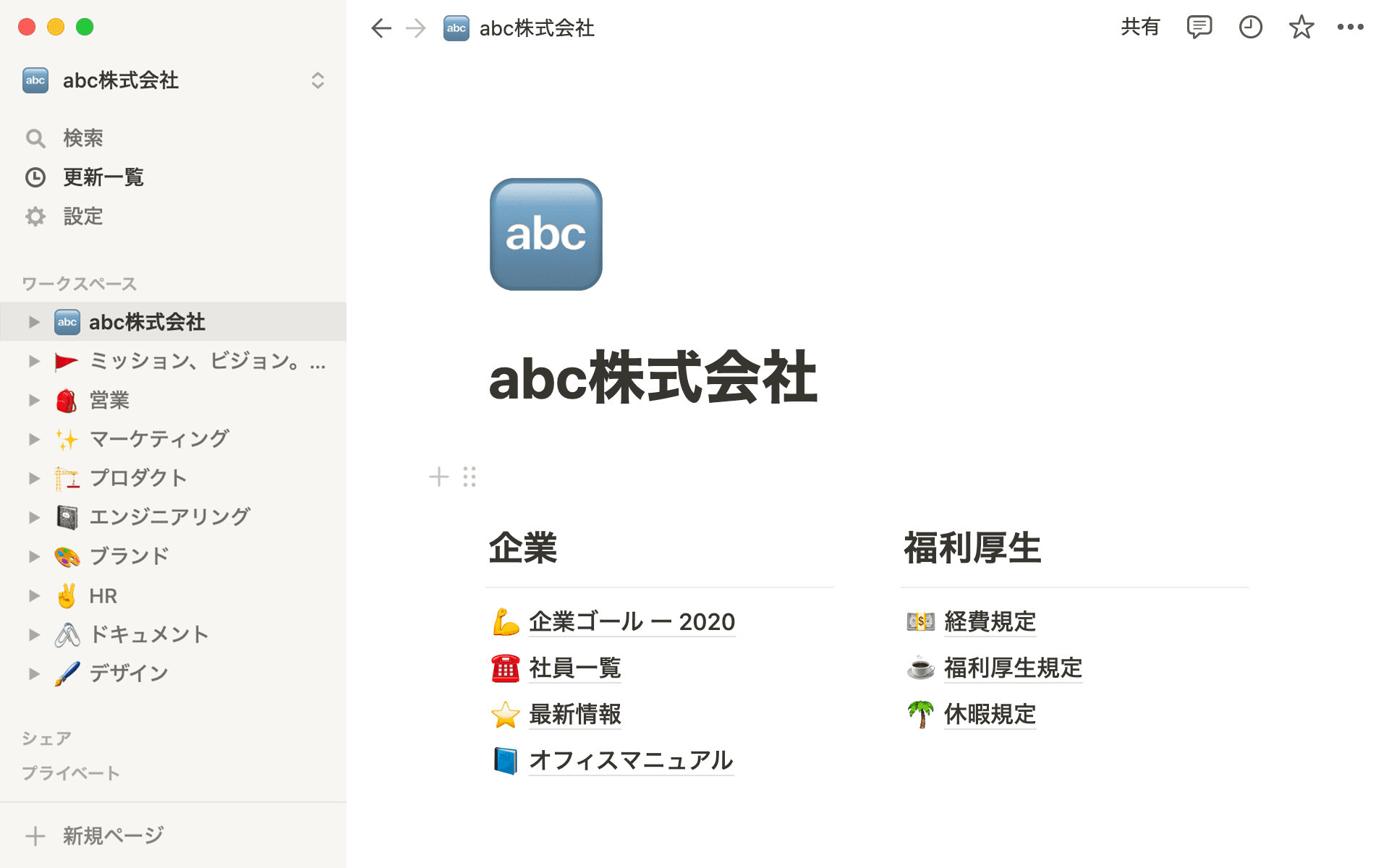The height and width of the screenshot is (868, 1389).
Task: Open the workspace switcher chevrons
Action: [x=318, y=80]
